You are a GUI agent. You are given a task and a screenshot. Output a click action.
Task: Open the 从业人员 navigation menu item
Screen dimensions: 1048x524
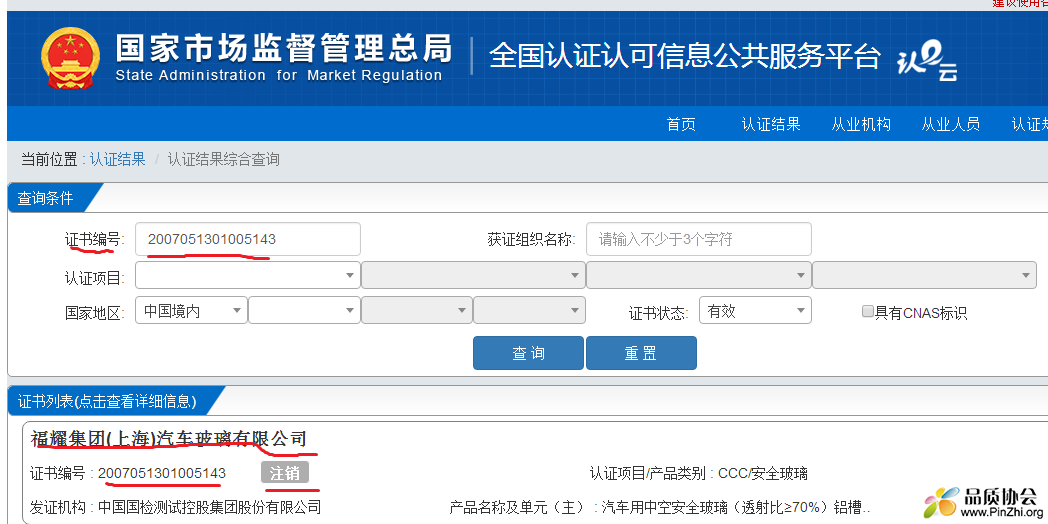coord(950,124)
